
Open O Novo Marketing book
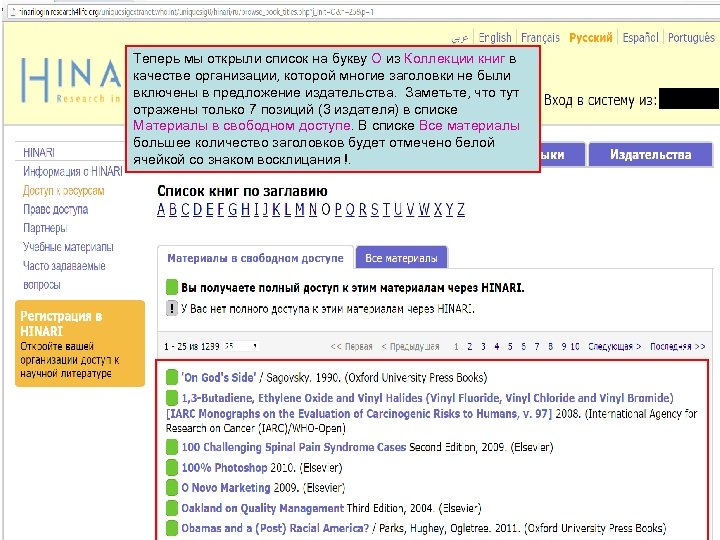(x=225, y=488)
